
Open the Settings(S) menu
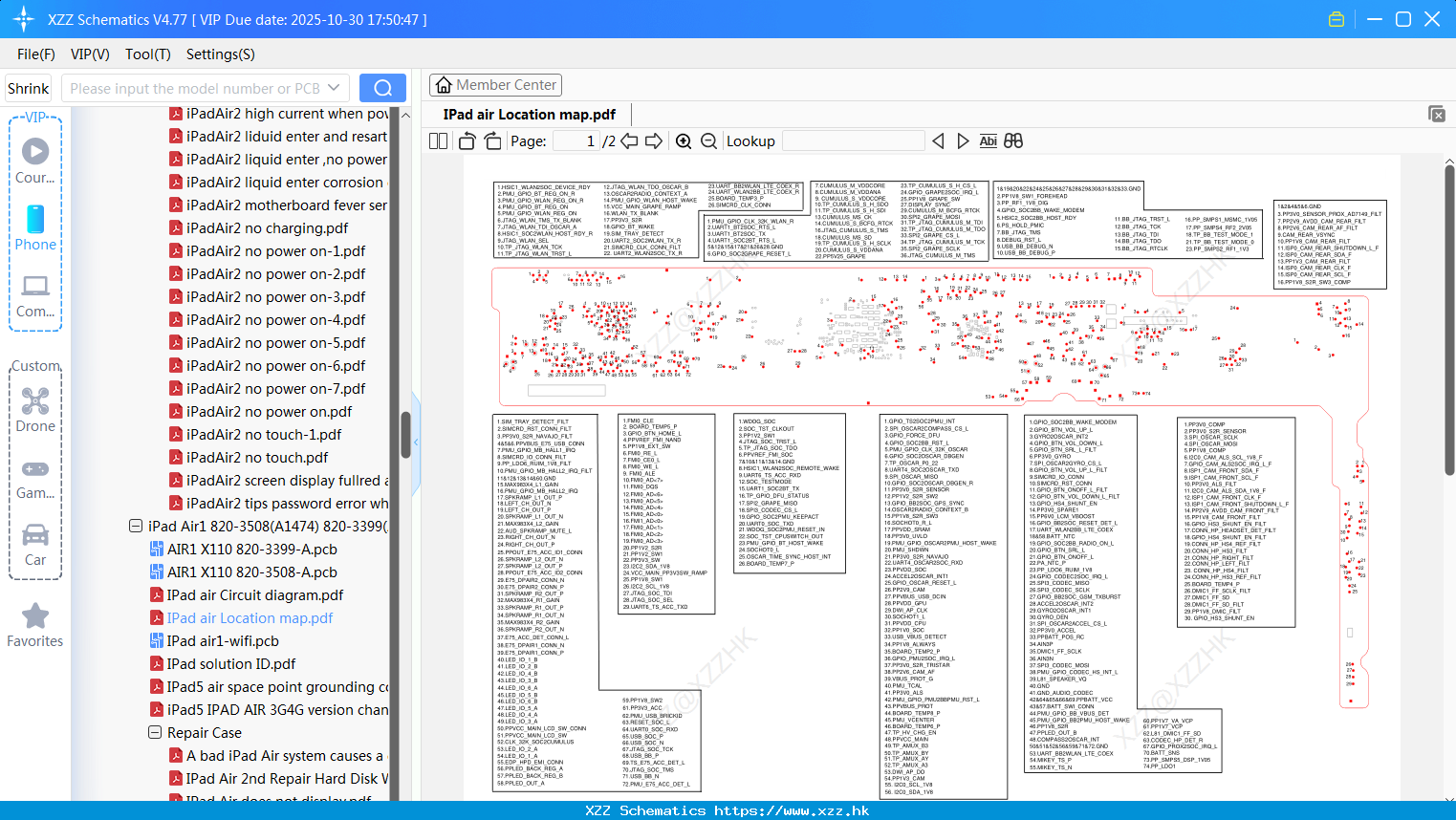(x=221, y=54)
